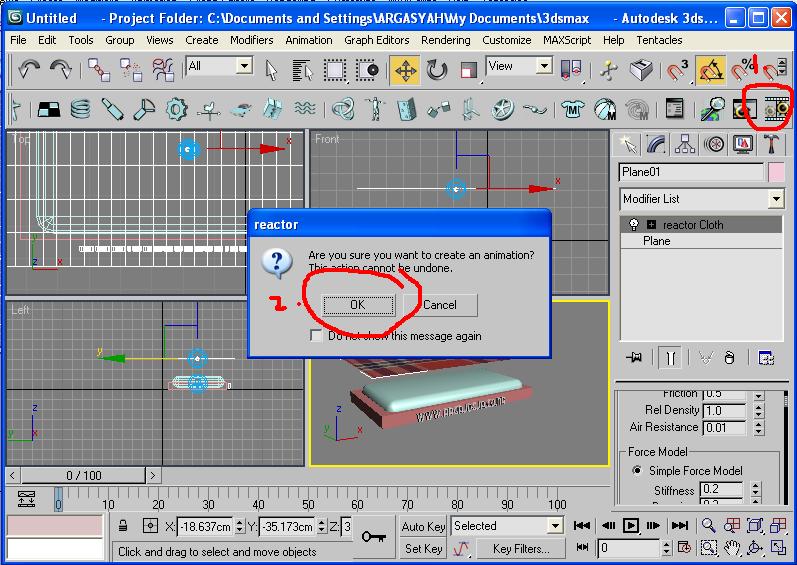Click reactor Create Animation film icon

pyautogui.click(x=777, y=109)
